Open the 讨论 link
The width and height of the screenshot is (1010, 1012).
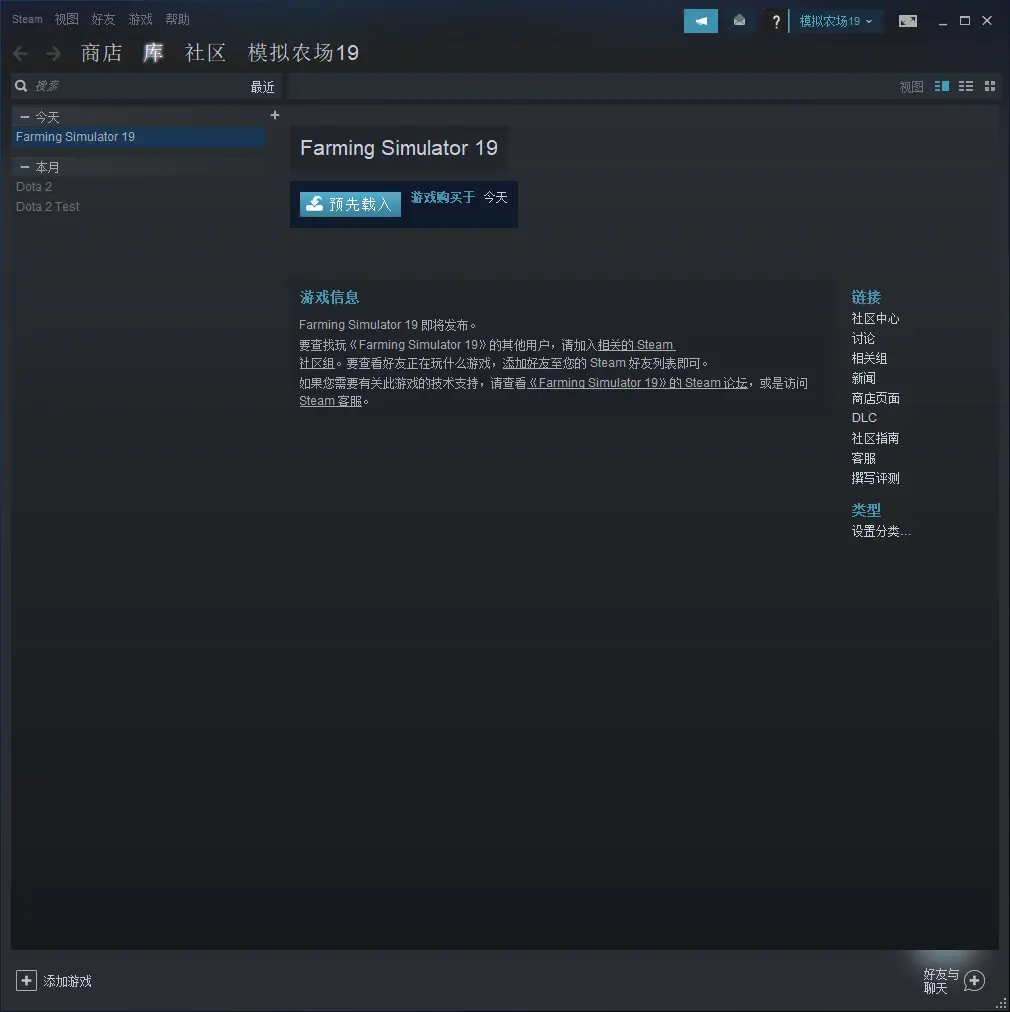864,338
